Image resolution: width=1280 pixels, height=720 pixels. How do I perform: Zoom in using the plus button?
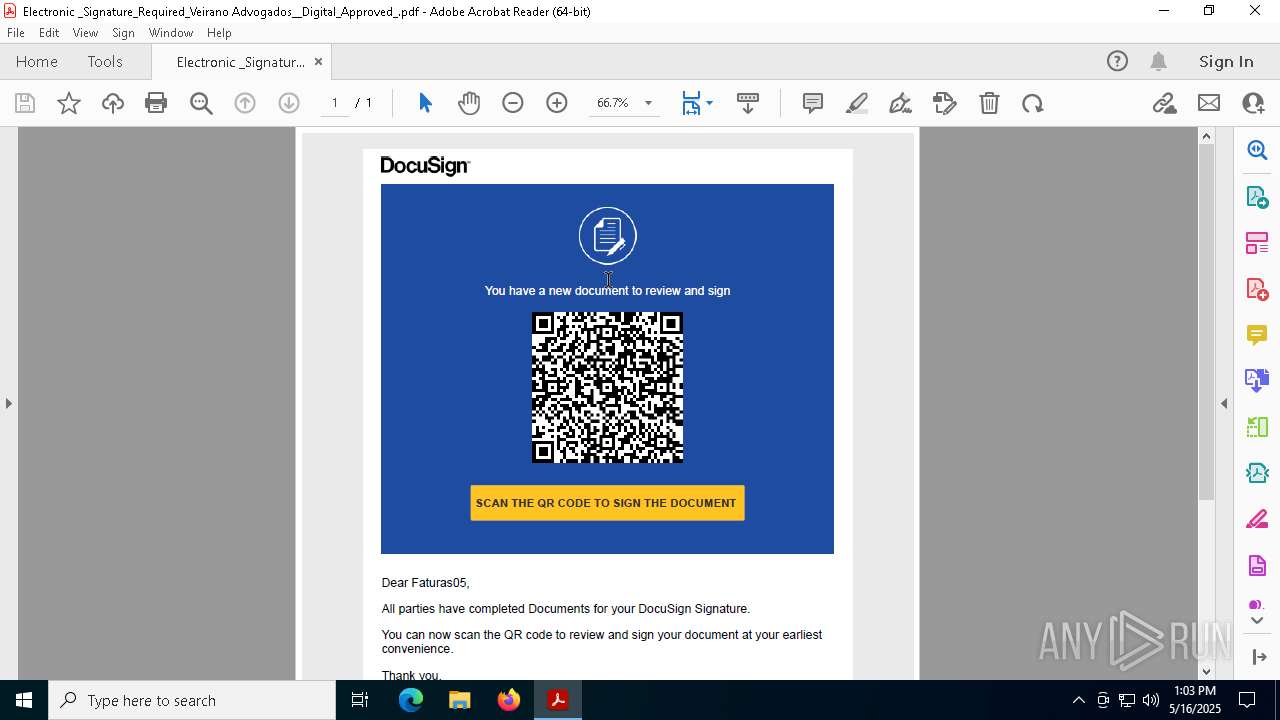(557, 103)
